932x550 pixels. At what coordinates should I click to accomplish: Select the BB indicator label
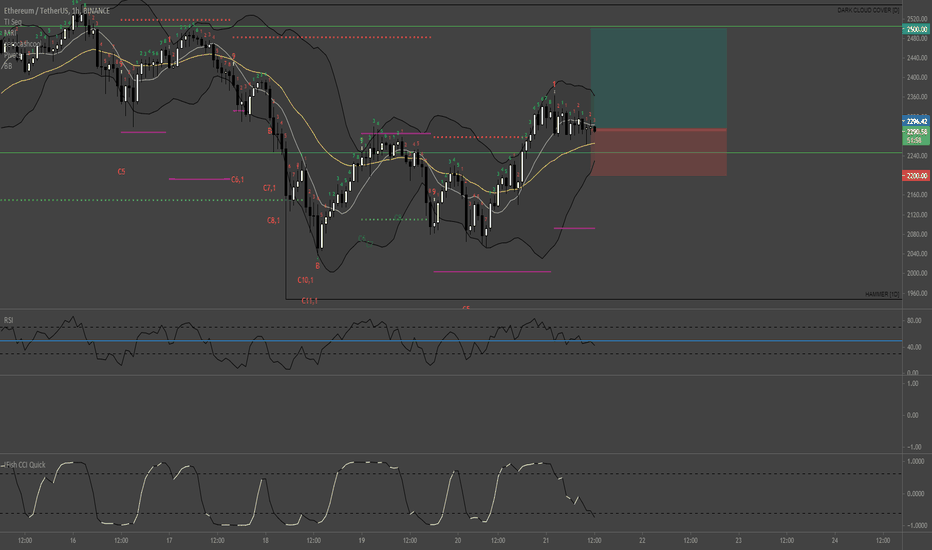pyautogui.click(x=8, y=66)
